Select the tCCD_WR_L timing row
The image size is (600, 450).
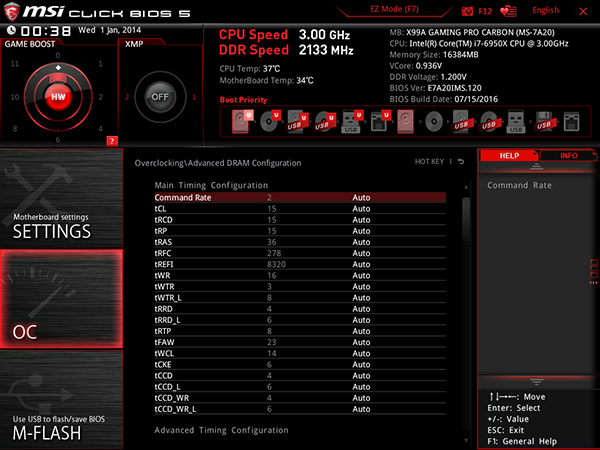click(300, 409)
